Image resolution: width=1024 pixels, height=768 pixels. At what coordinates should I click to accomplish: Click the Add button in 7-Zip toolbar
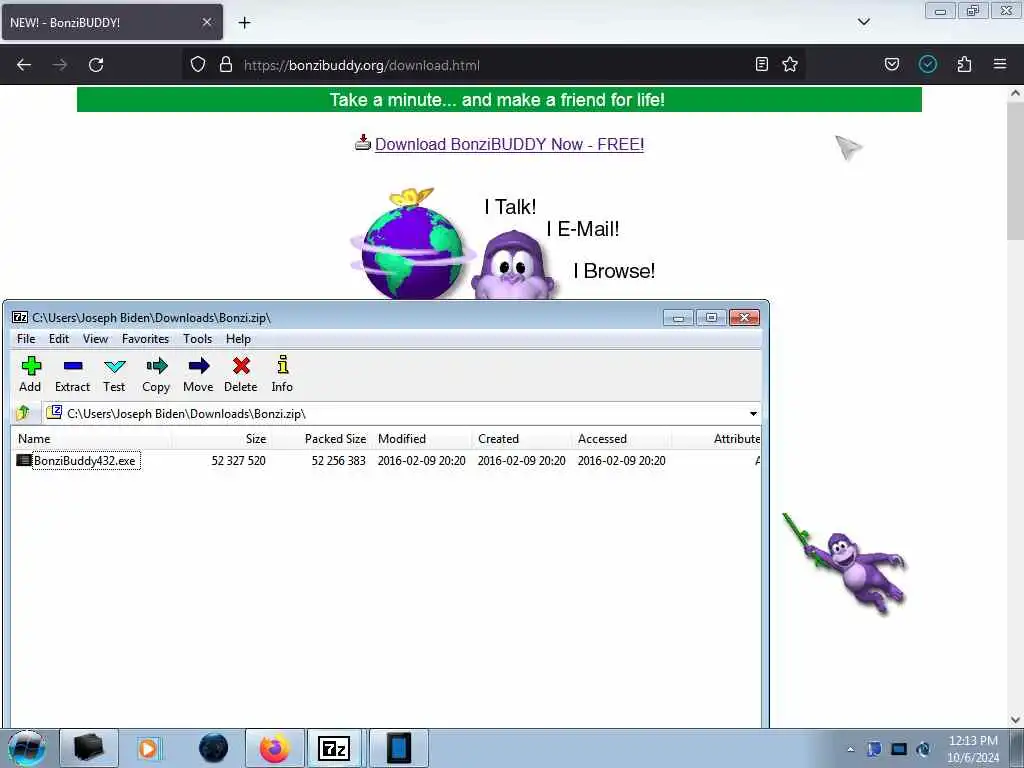click(x=30, y=374)
